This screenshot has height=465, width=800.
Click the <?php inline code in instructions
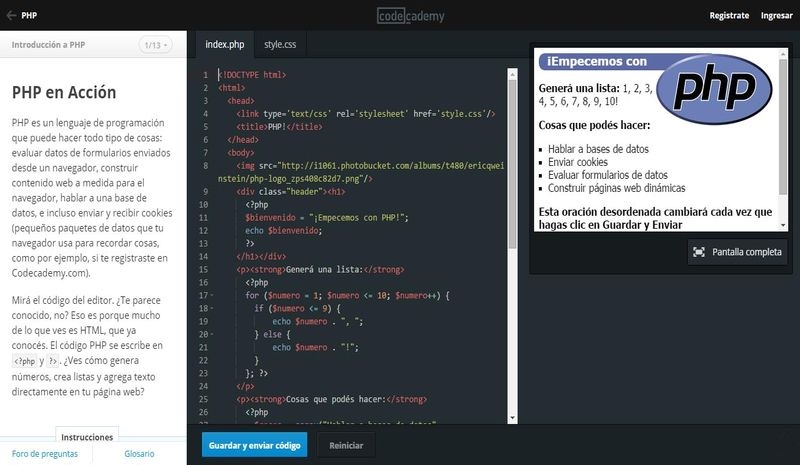[x=24, y=361]
